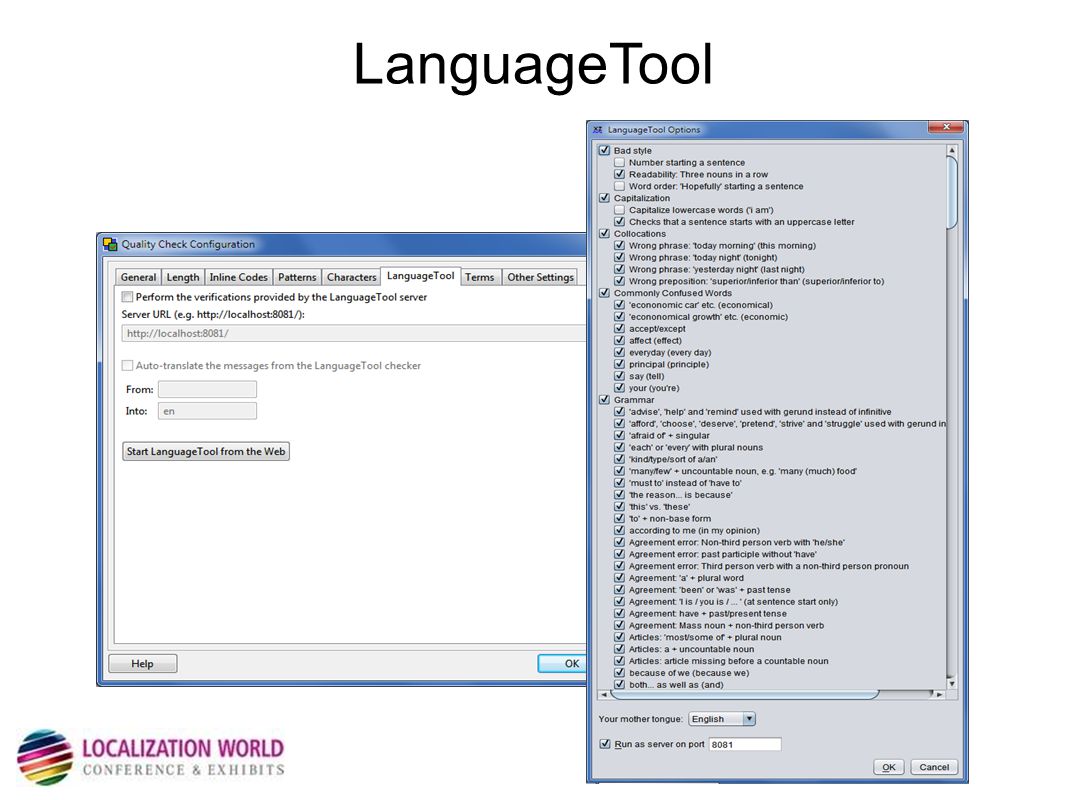The image size is (1066, 800).
Task: Toggle the Capitalization category checkbox
Action: 604,198
